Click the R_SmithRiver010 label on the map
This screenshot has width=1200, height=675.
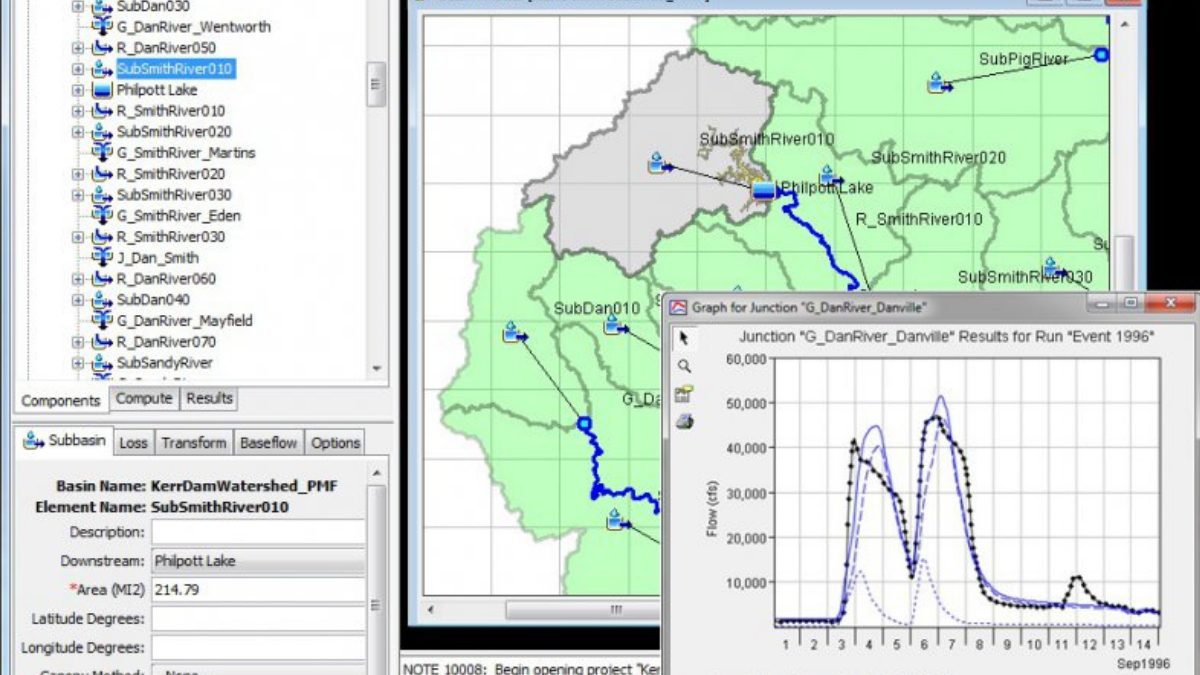point(918,219)
